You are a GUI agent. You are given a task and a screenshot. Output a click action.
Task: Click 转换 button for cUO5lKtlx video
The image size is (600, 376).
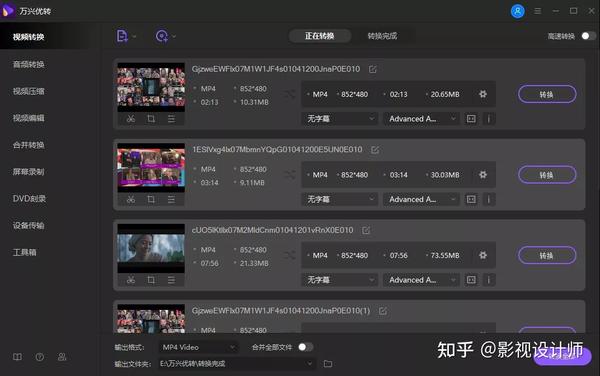[547, 255]
